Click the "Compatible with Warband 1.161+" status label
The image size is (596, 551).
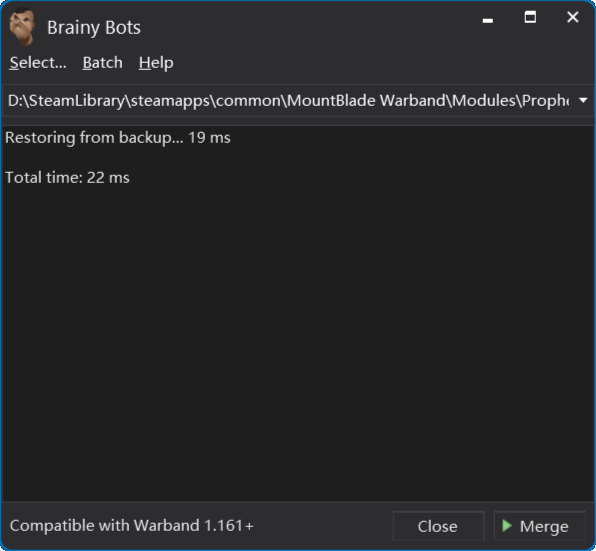(x=132, y=526)
